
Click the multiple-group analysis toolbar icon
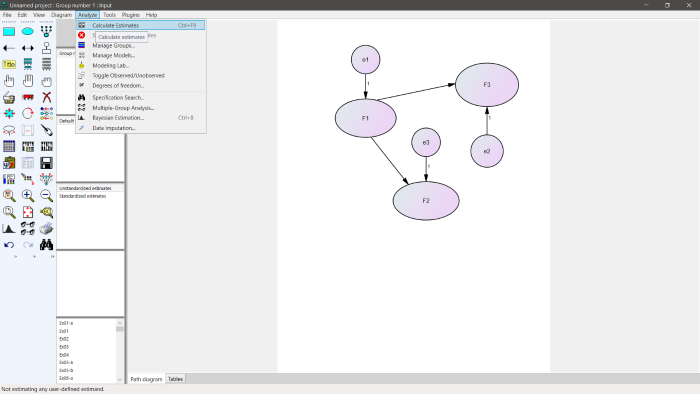point(28,228)
